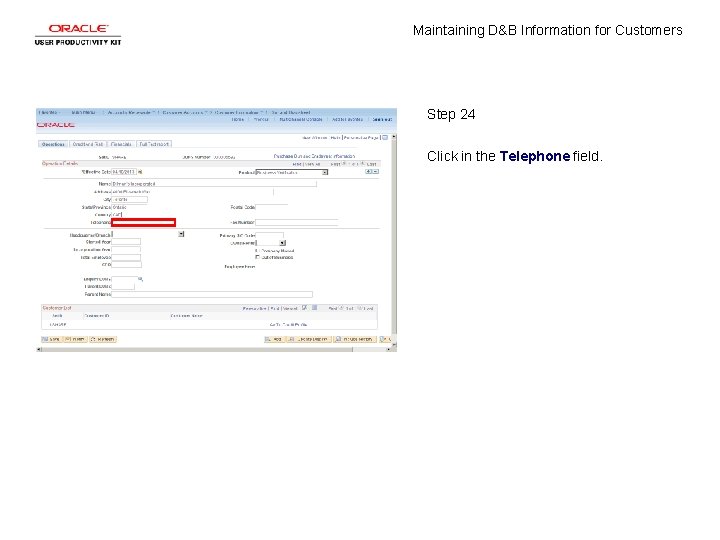Viewport: 720px width, 540px height.
Task: Click the Update/Display button
Action: [x=309, y=339]
